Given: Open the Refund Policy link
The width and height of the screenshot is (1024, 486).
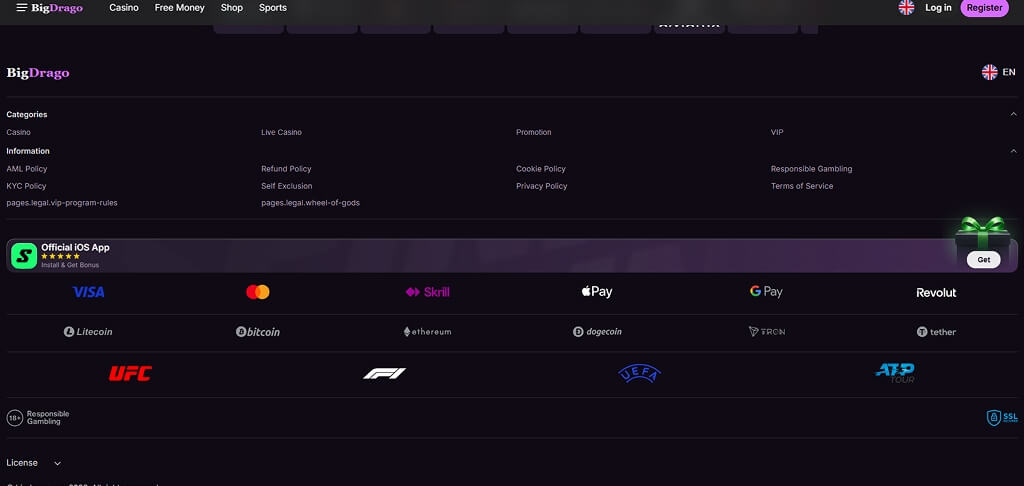Looking at the screenshot, I should 286,169.
